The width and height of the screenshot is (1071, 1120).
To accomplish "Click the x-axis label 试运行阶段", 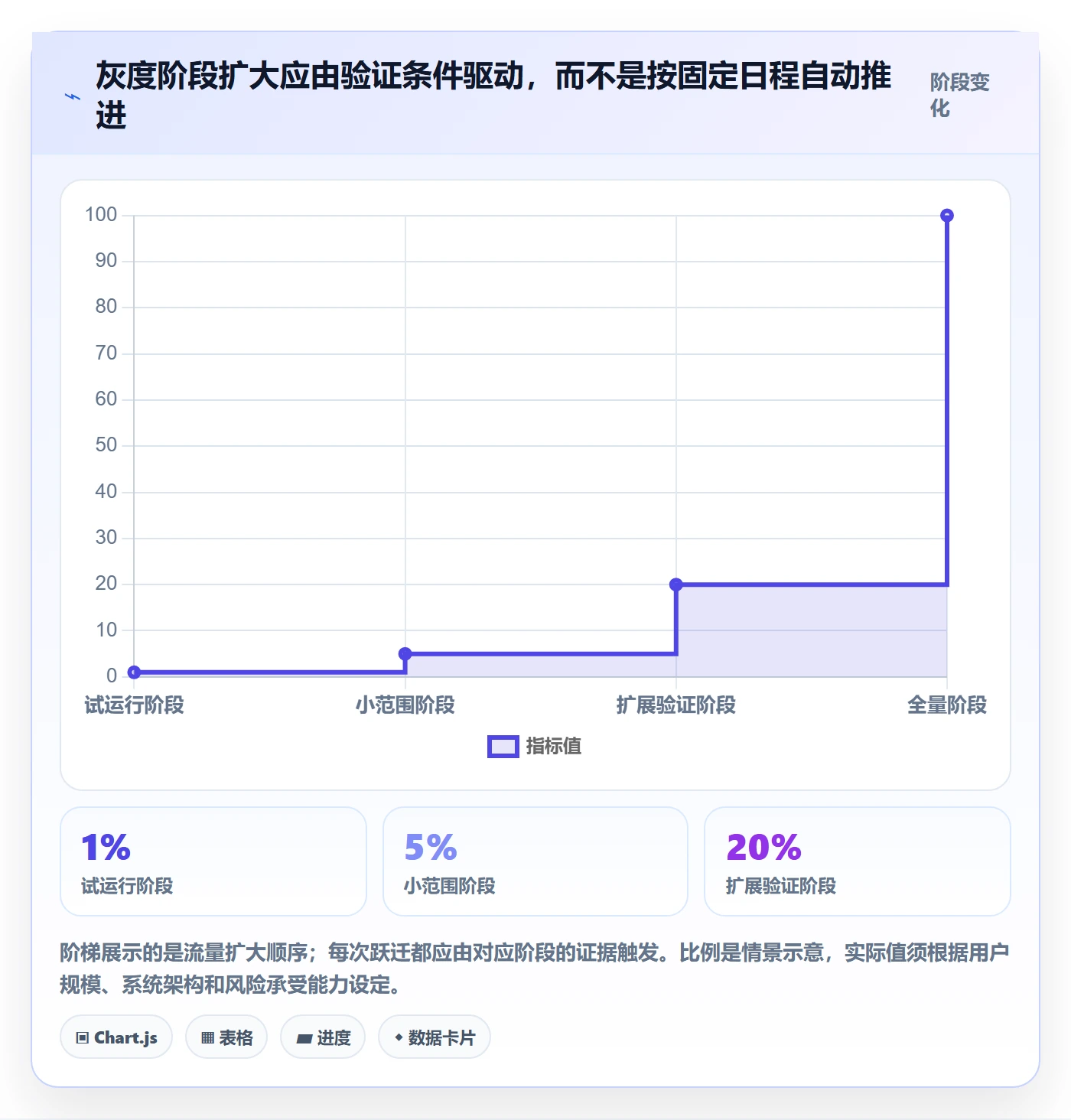I will pyautogui.click(x=134, y=705).
